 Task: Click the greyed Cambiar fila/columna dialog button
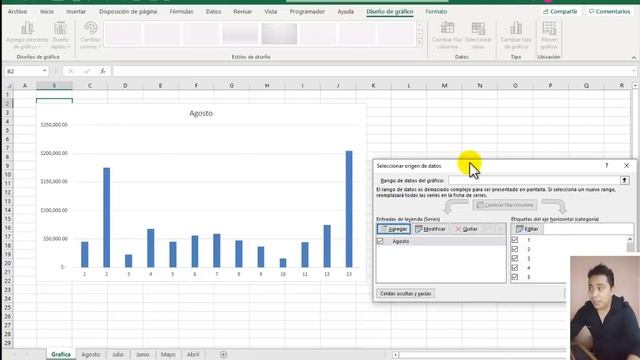tap(505, 205)
